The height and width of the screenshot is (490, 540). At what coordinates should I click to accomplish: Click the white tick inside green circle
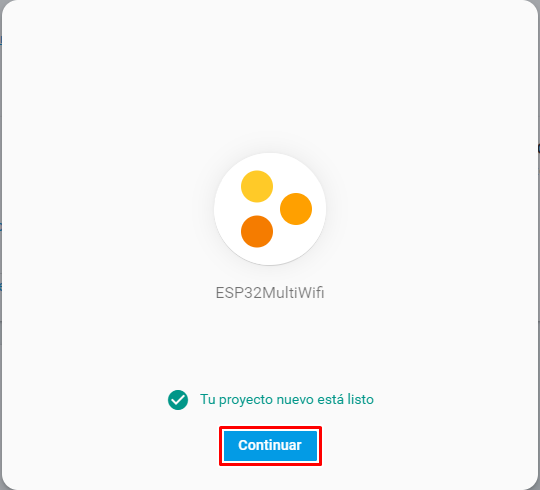tap(178, 400)
